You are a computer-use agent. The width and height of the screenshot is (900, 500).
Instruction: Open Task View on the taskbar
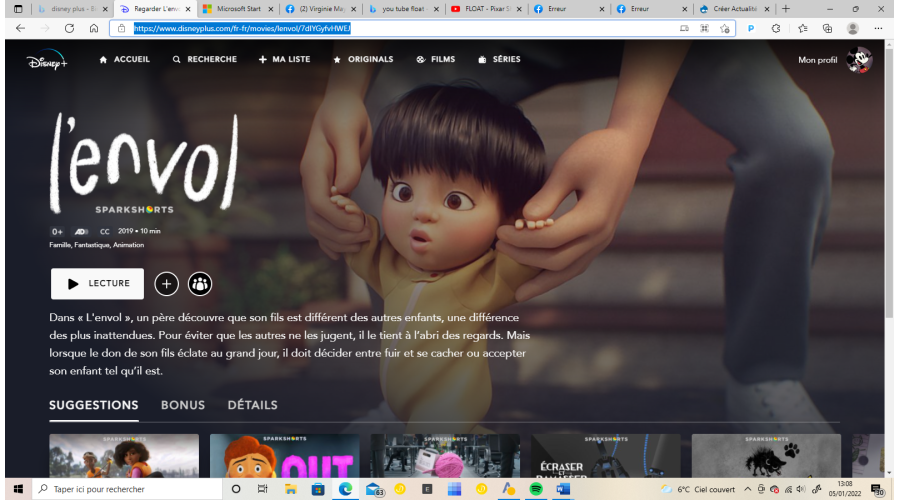[263, 489]
